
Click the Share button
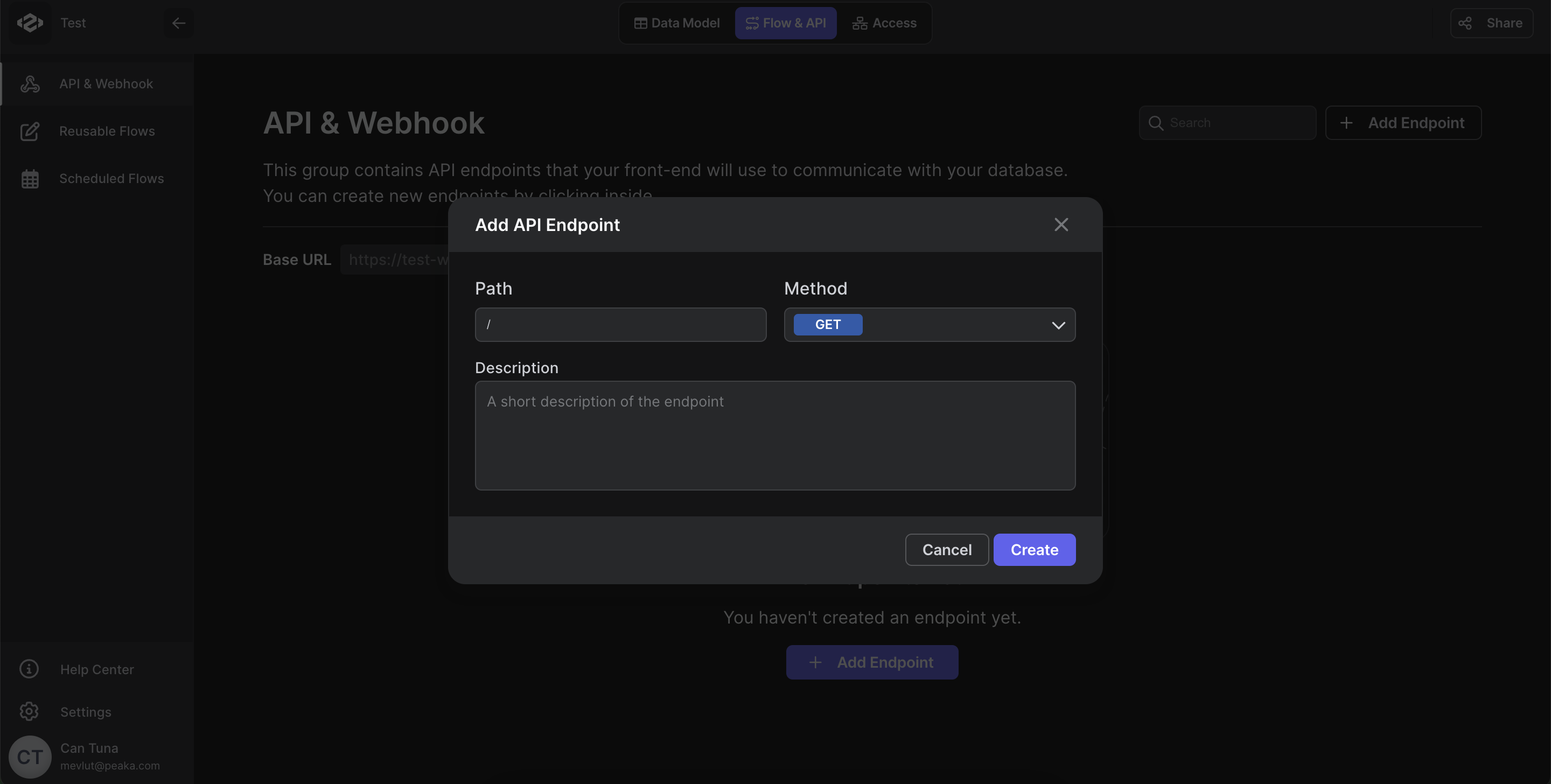click(1491, 23)
